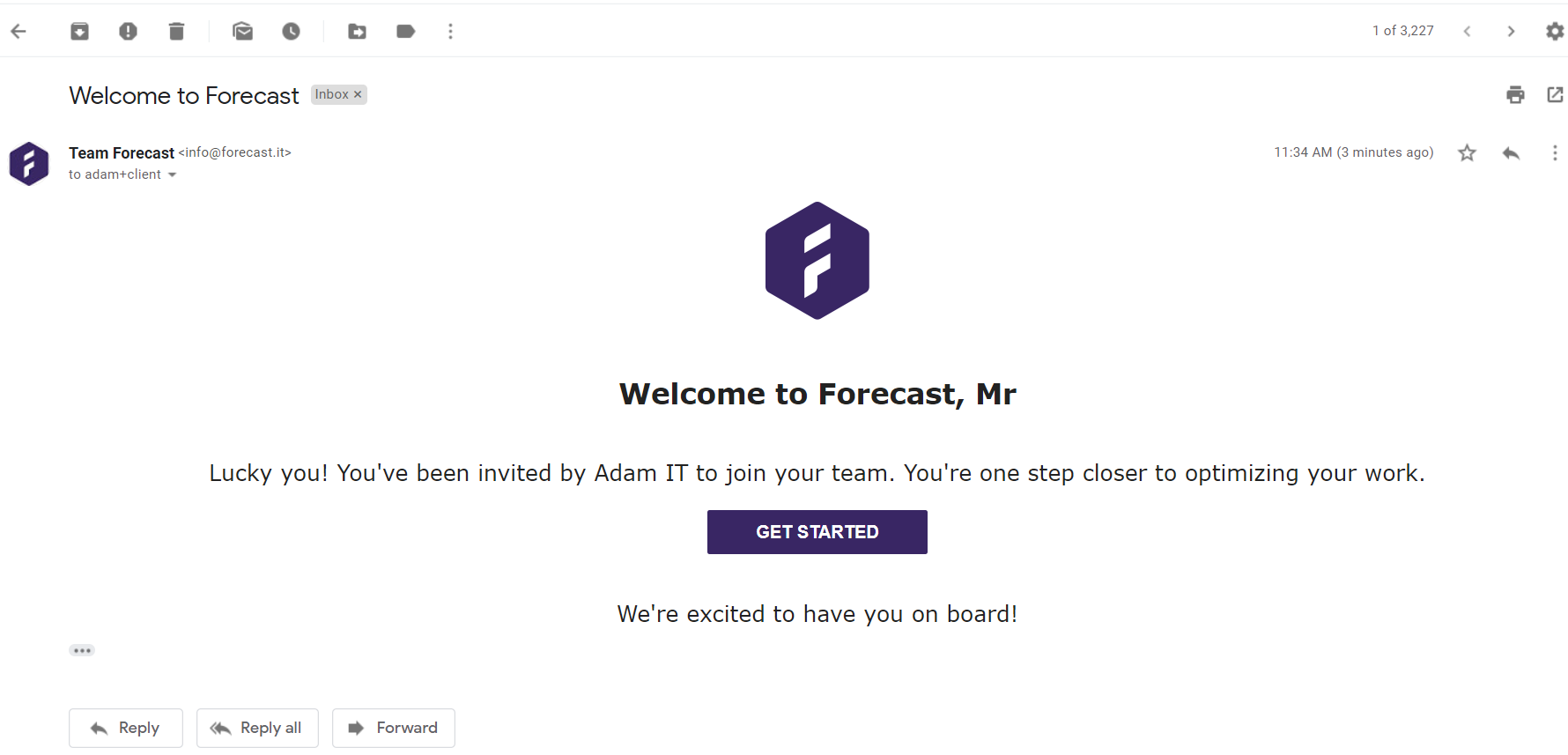The image size is (1568, 755).
Task: Open the Labels tag icon
Action: (x=405, y=32)
